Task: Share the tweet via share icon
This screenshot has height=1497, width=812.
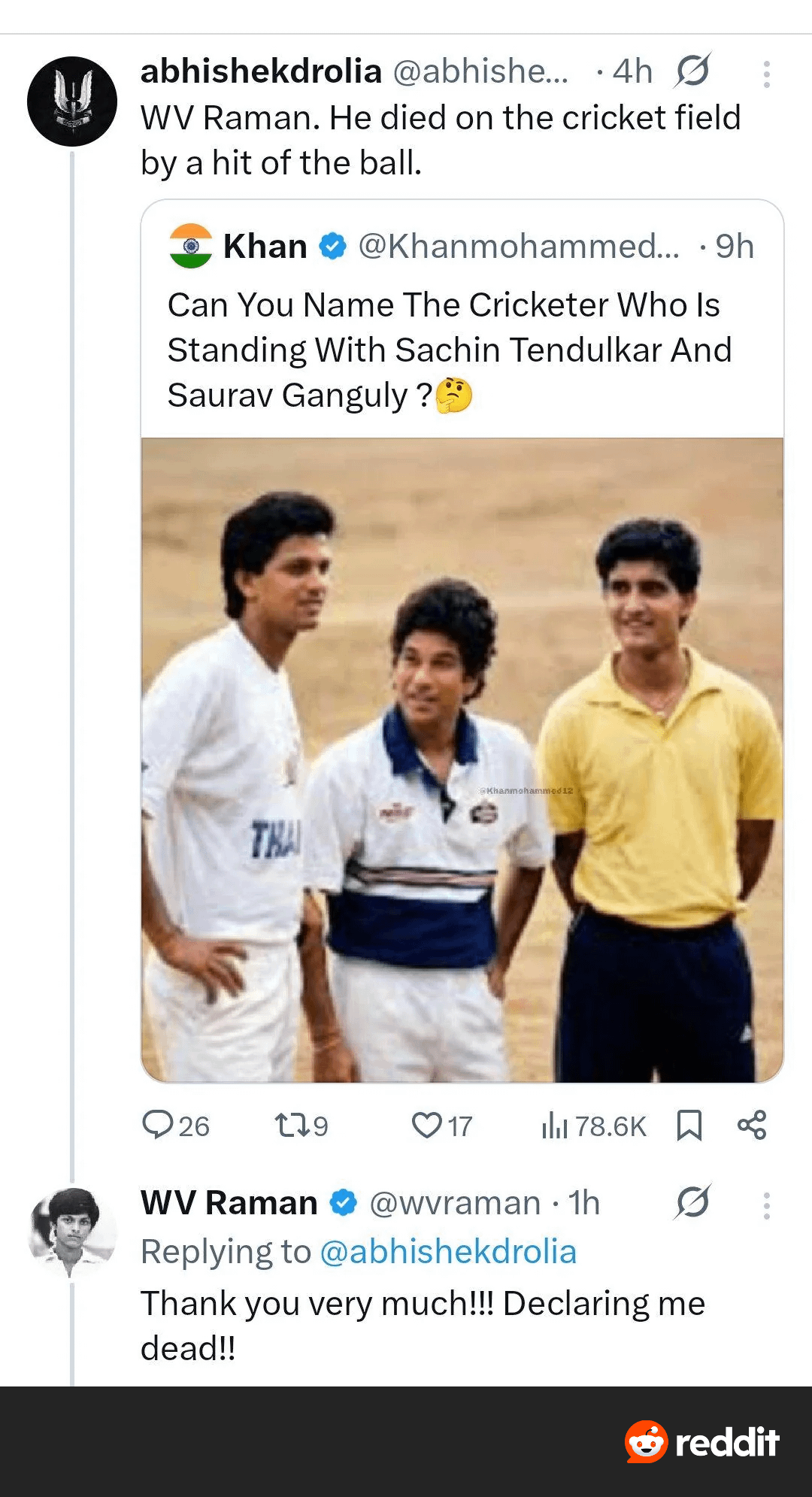Action: point(752,1125)
